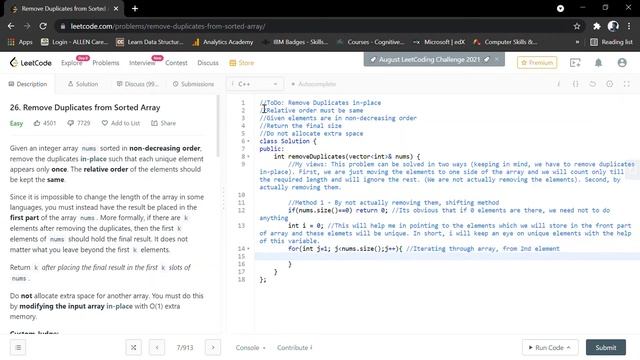The image size is (640, 360).
Task: Click the browser address bar URL
Action: tap(168, 27)
